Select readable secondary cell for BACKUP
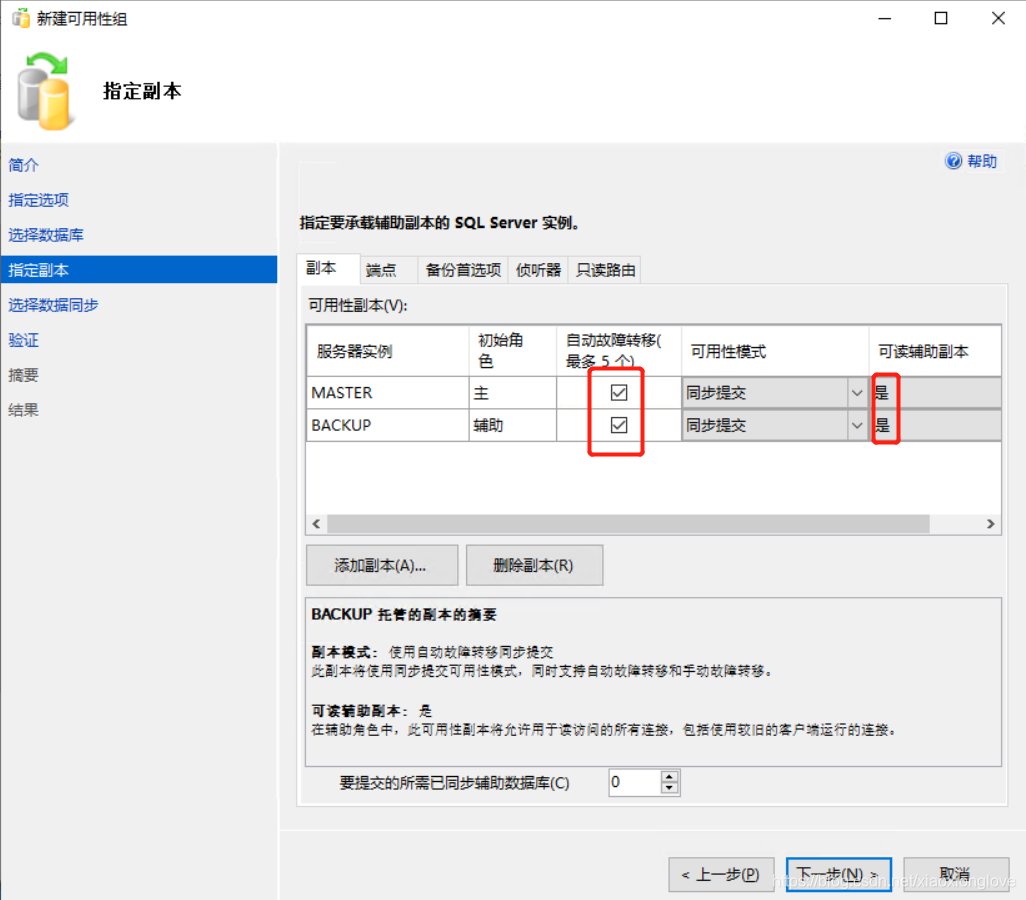This screenshot has height=900, width=1026. (935, 425)
